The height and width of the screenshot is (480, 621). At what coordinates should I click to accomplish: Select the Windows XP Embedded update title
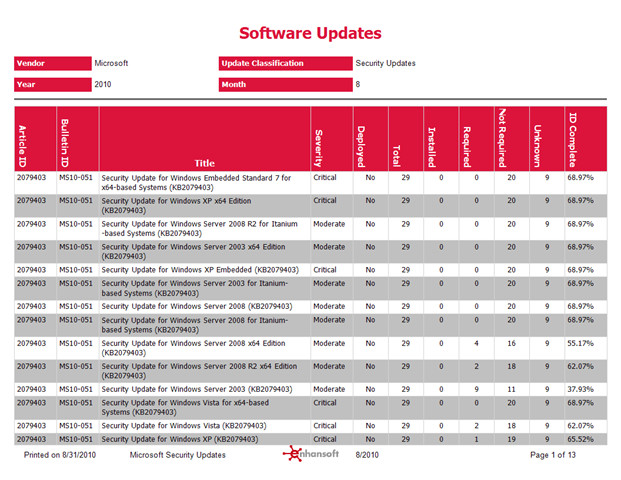200,270
